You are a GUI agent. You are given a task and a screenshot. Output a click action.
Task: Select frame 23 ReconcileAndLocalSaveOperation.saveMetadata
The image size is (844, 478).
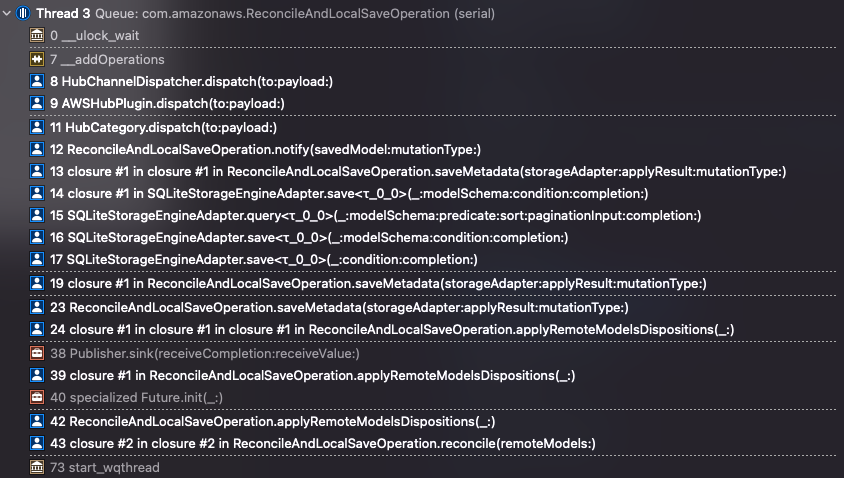[x=339, y=308]
